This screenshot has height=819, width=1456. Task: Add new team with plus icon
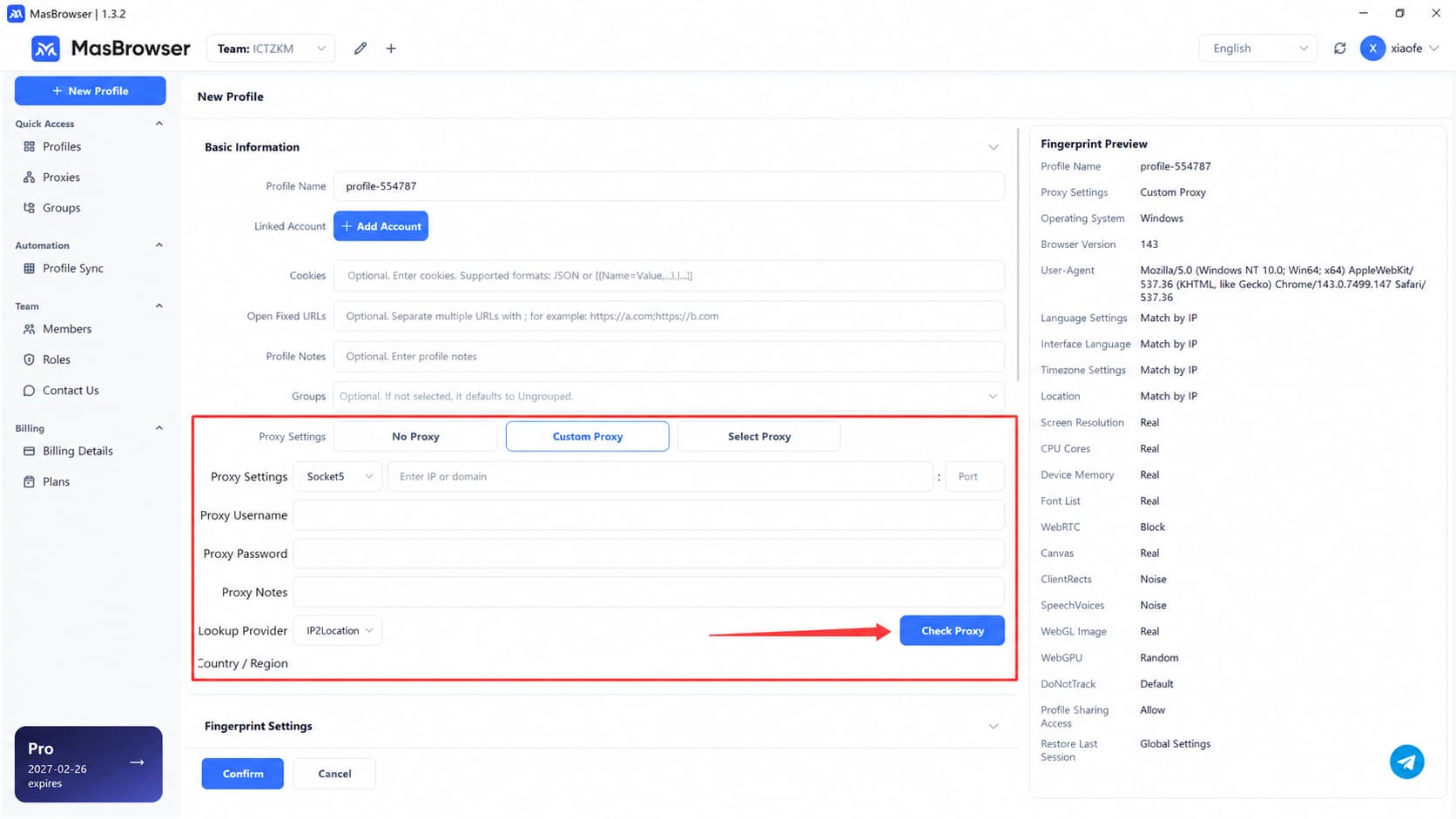click(x=391, y=49)
